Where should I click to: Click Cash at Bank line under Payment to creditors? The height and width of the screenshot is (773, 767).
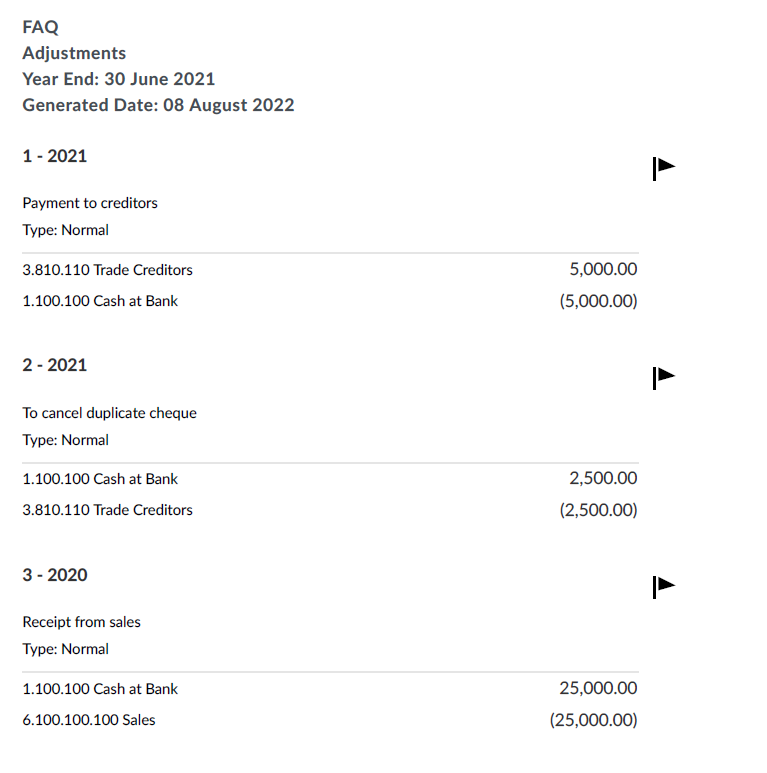pyautogui.click(x=100, y=300)
